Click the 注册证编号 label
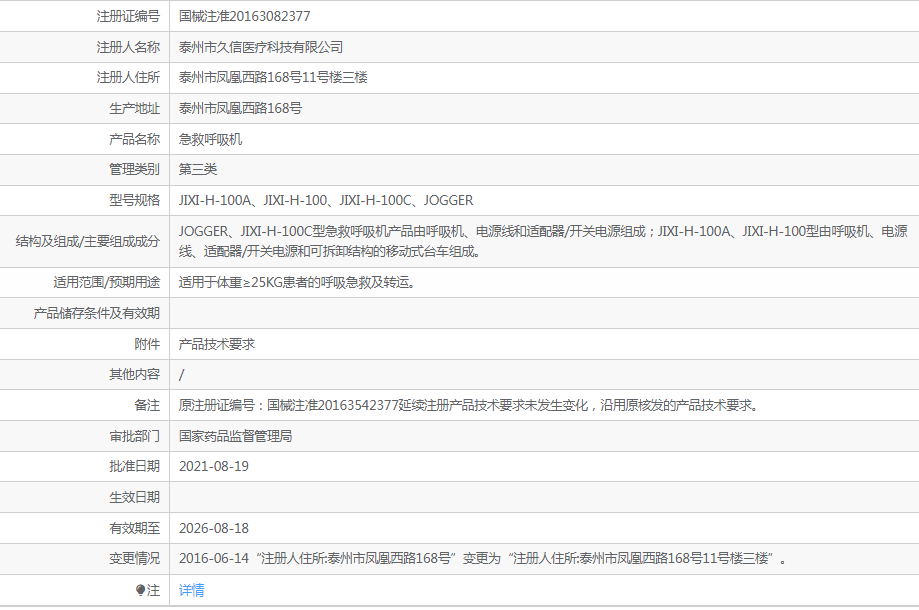 click(x=128, y=16)
